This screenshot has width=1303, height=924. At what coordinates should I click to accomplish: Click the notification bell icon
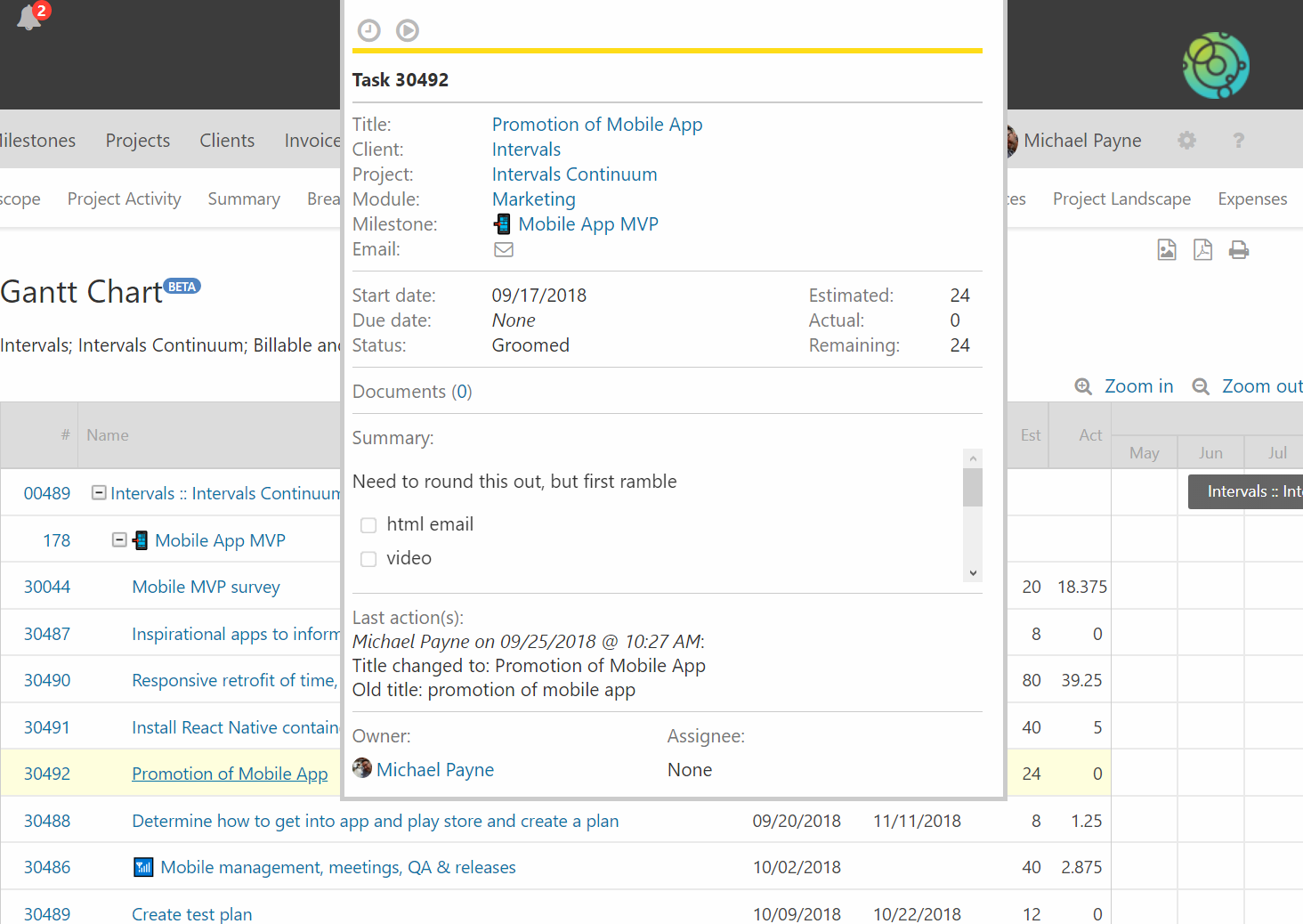coord(29,17)
